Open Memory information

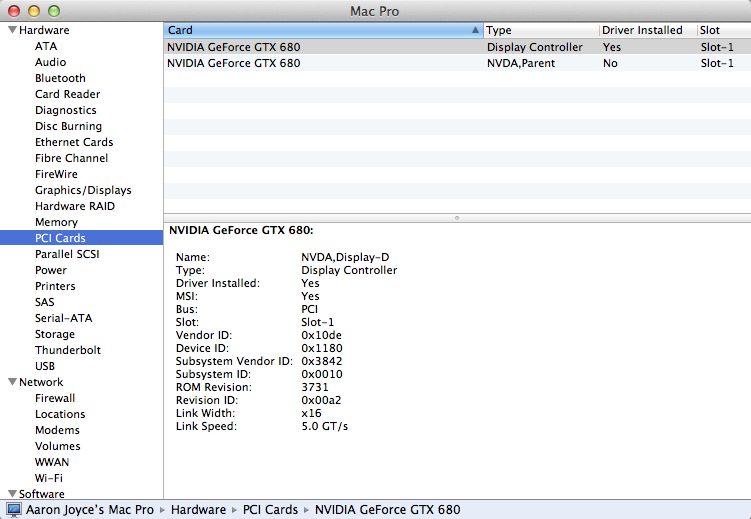point(56,222)
